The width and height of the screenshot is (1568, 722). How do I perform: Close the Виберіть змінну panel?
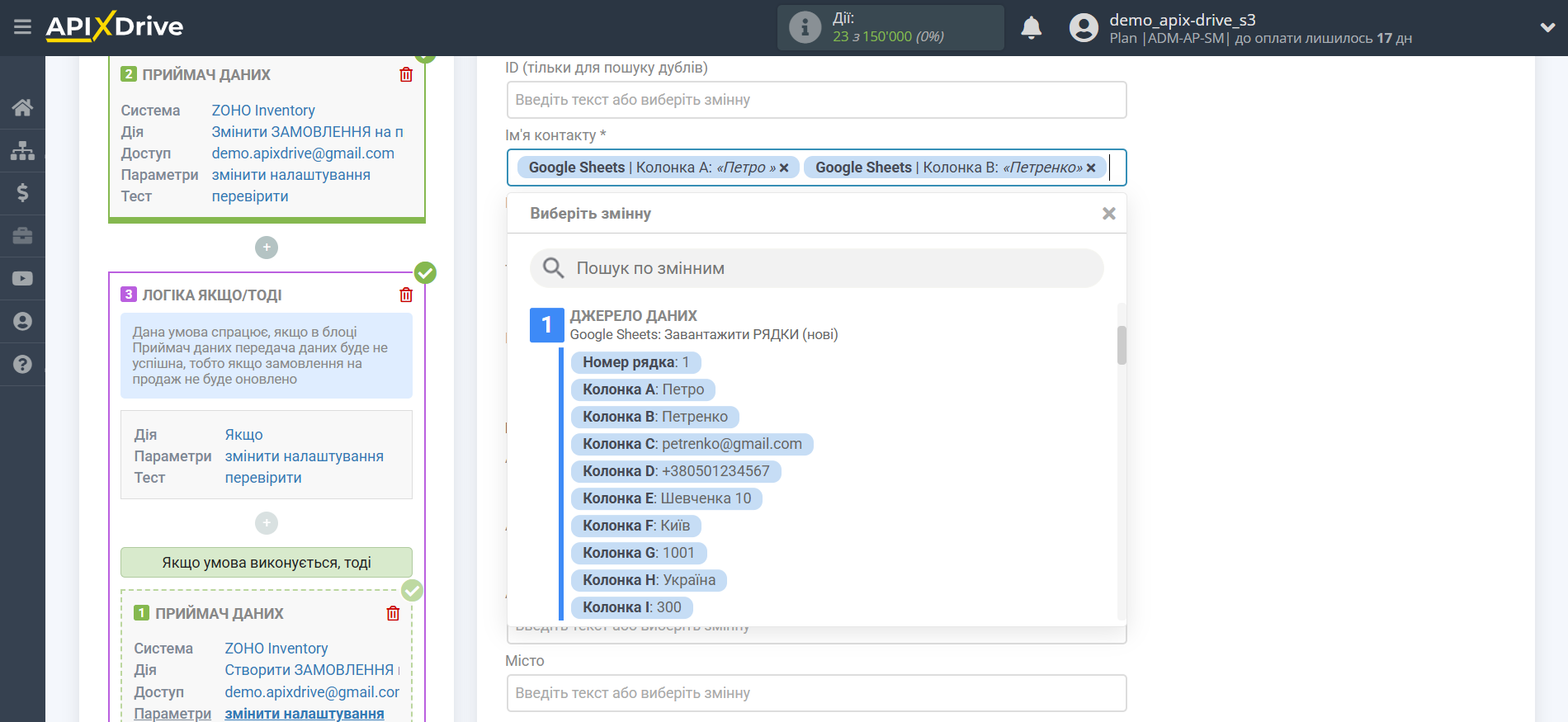click(x=1109, y=214)
